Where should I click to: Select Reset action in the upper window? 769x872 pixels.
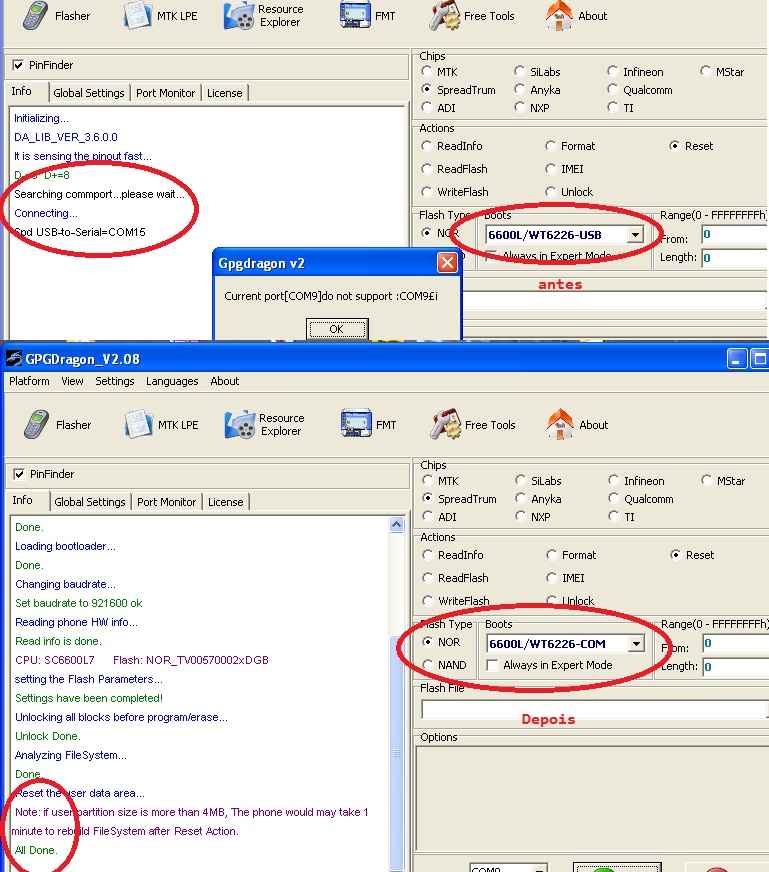pyautogui.click(x=674, y=146)
